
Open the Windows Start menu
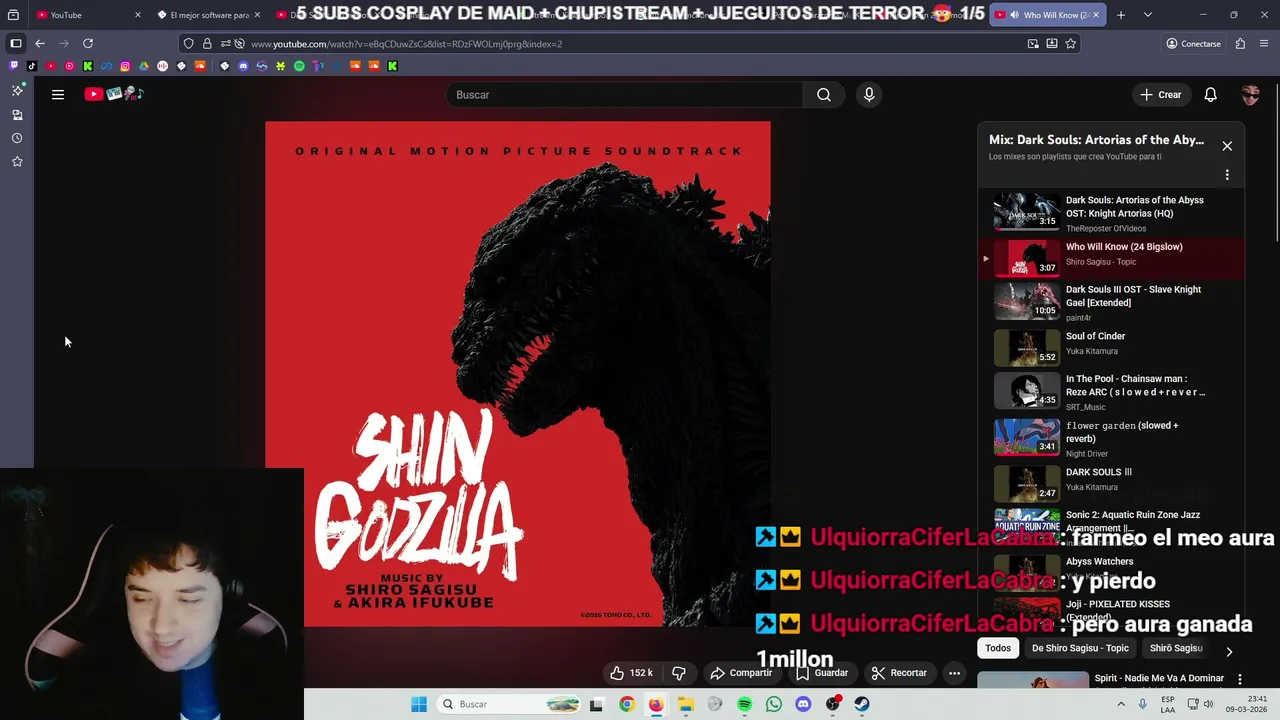coord(418,704)
